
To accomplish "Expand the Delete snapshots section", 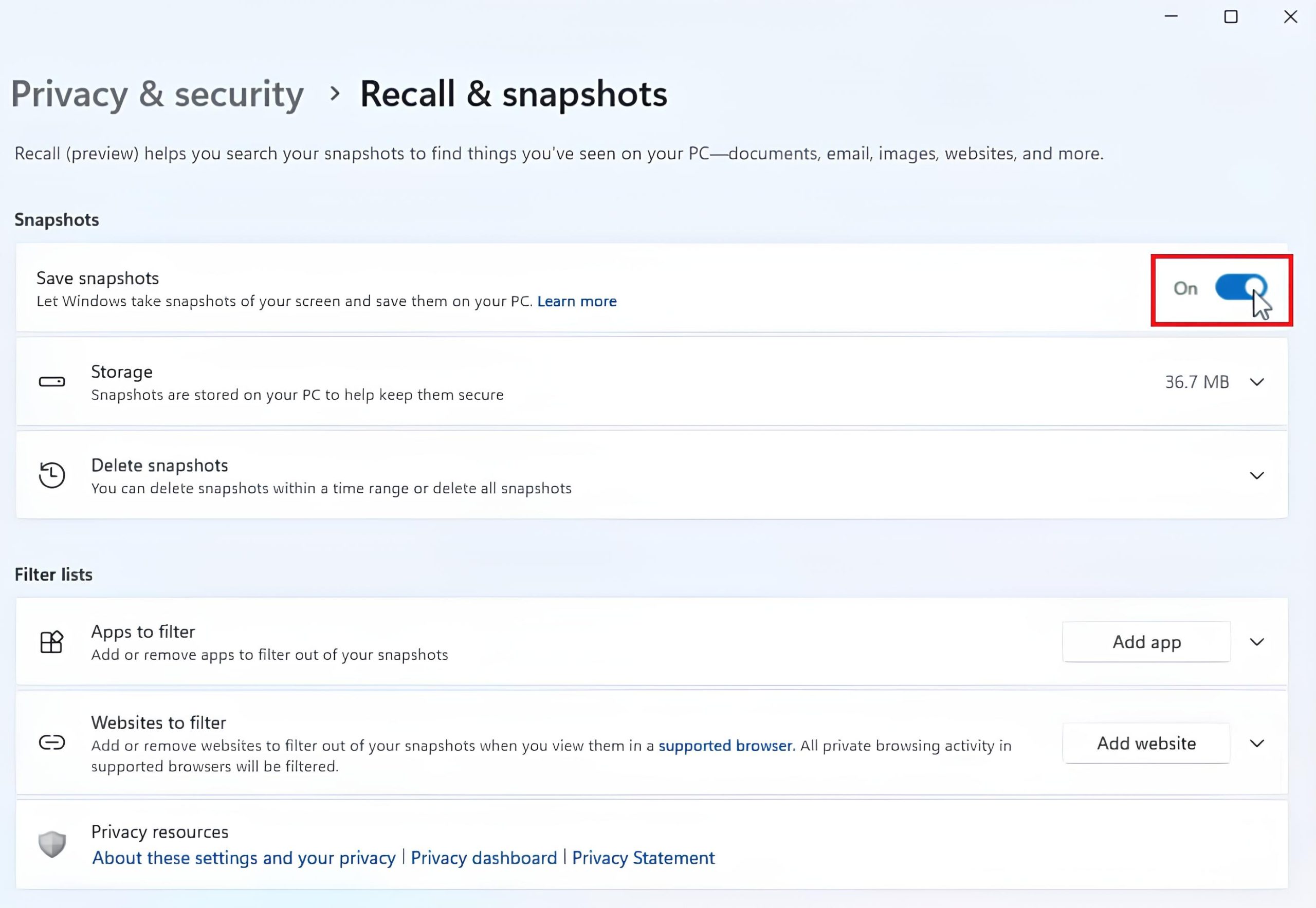I will [x=1257, y=475].
